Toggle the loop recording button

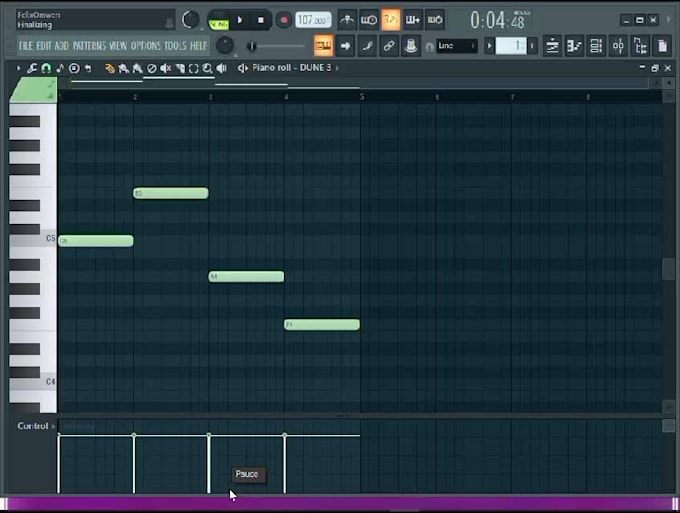click(x=435, y=20)
